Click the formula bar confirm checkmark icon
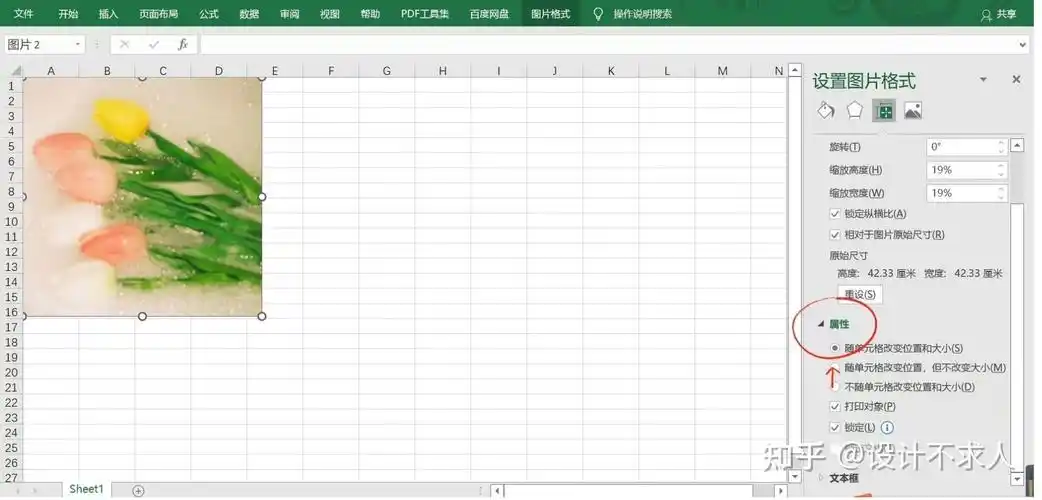The height and width of the screenshot is (500, 1042). coord(154,45)
